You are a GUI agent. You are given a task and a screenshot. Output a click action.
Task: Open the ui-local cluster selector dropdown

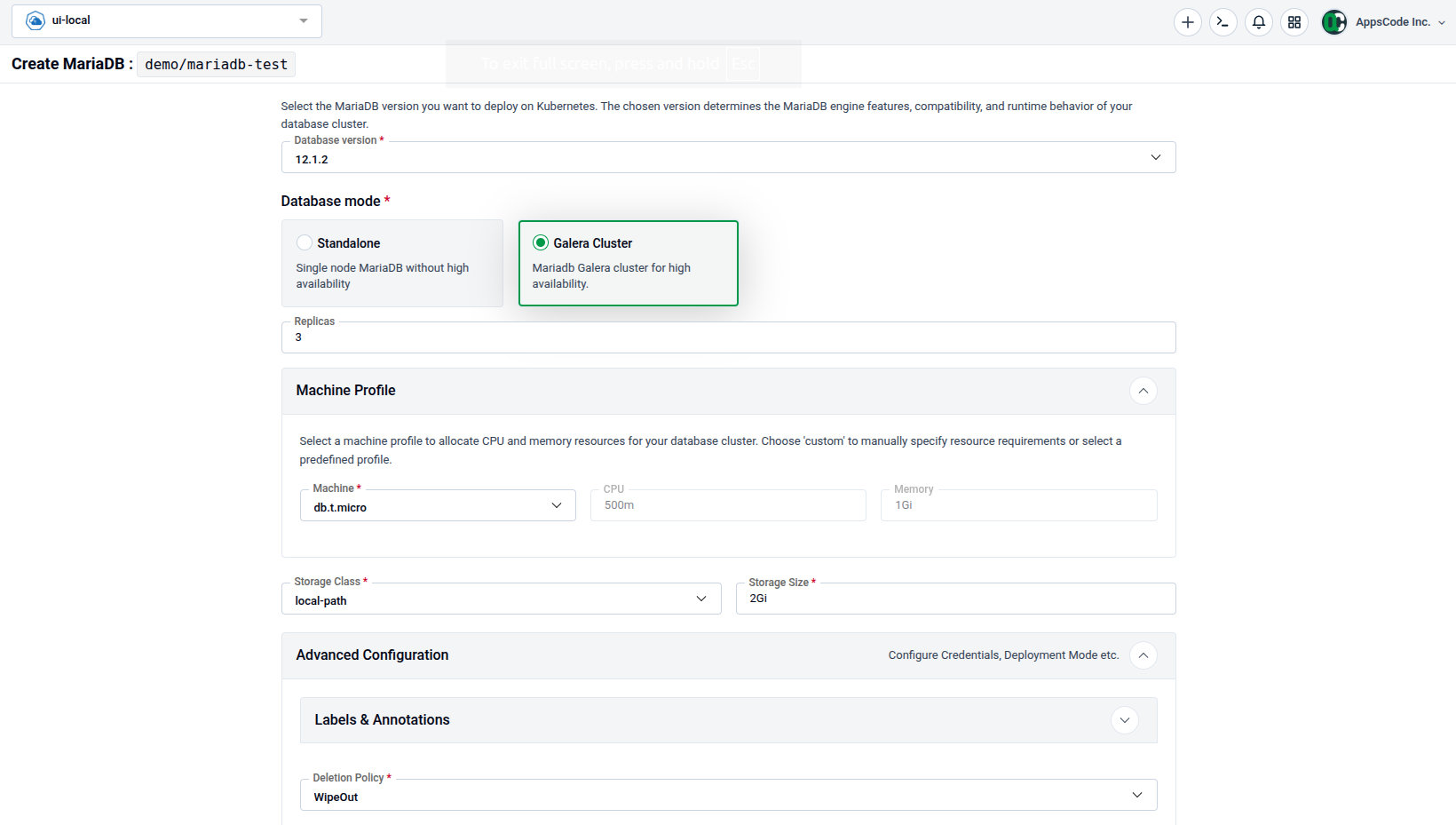[167, 21]
